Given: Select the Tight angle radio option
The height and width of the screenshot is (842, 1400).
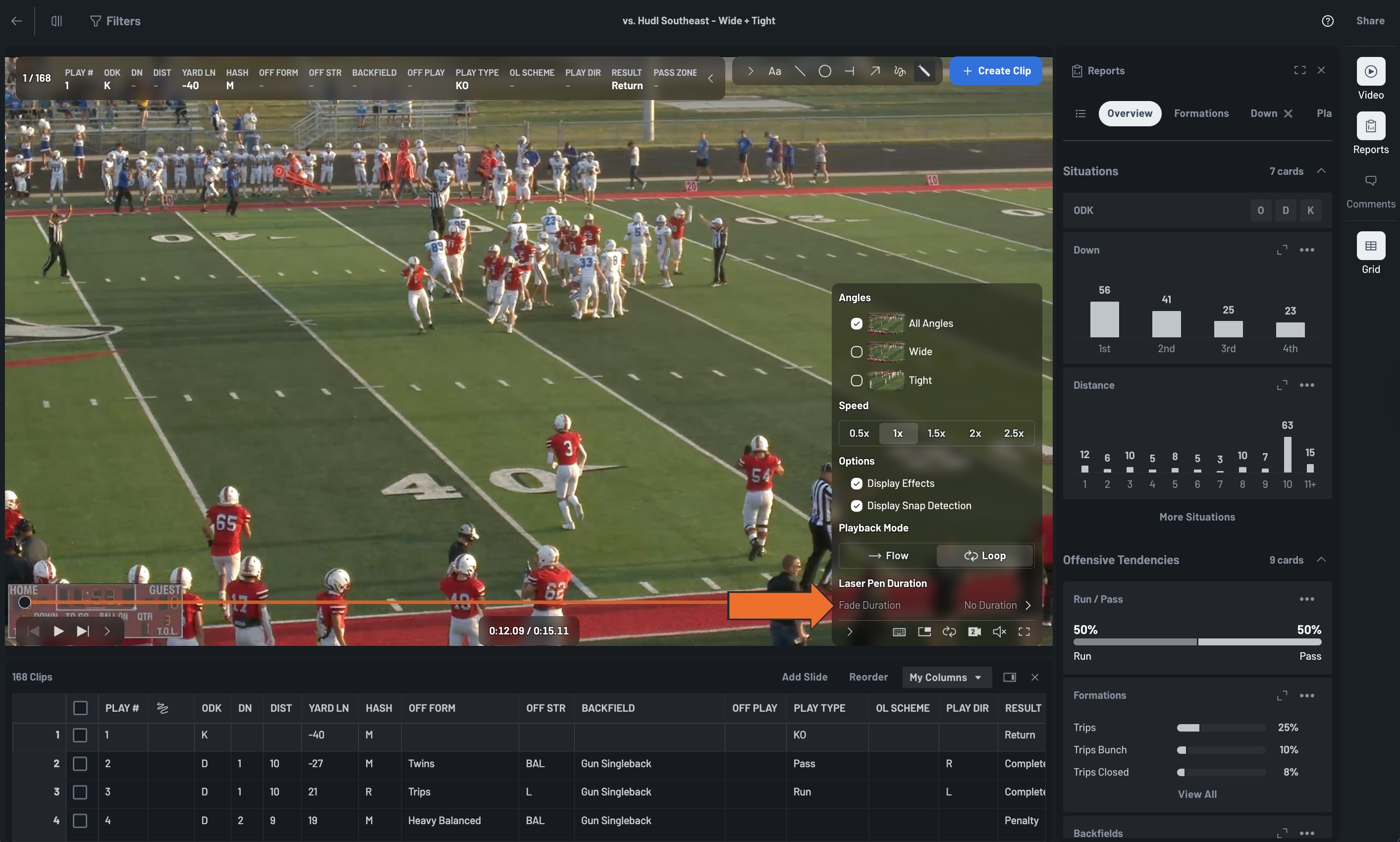Looking at the screenshot, I should pos(857,380).
